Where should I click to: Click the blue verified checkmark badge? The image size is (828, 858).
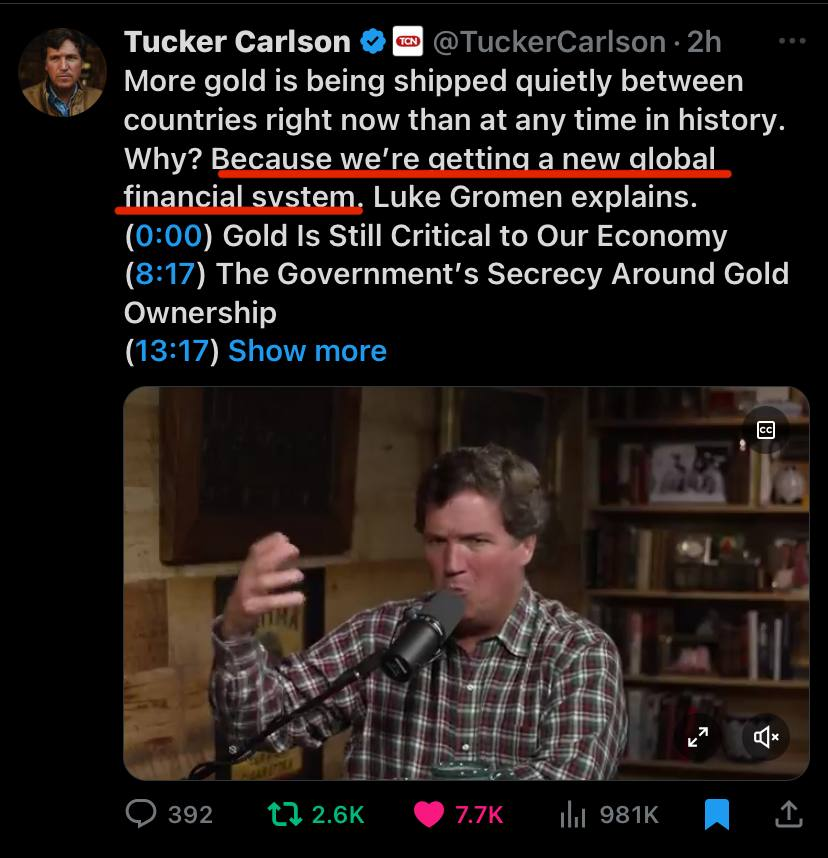pyautogui.click(x=373, y=42)
